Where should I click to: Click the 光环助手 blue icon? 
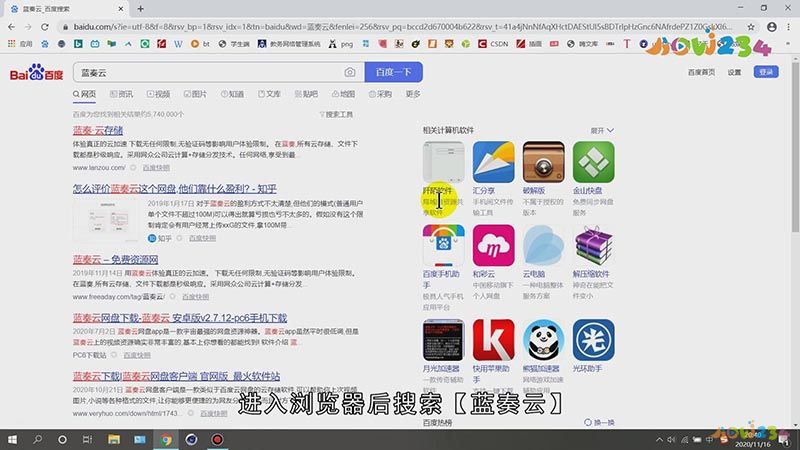point(593,340)
